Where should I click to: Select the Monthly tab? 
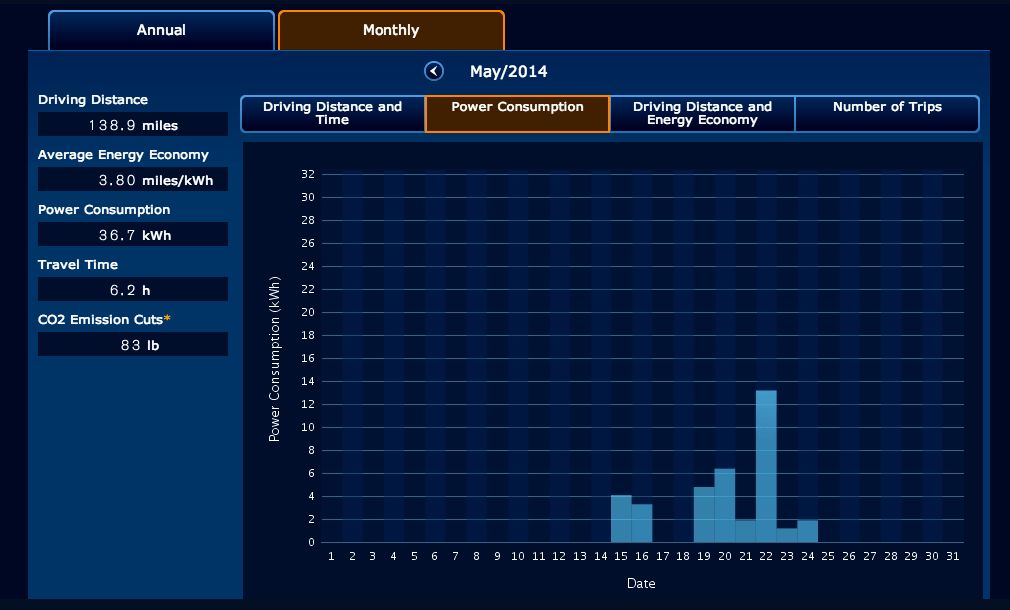click(x=391, y=30)
